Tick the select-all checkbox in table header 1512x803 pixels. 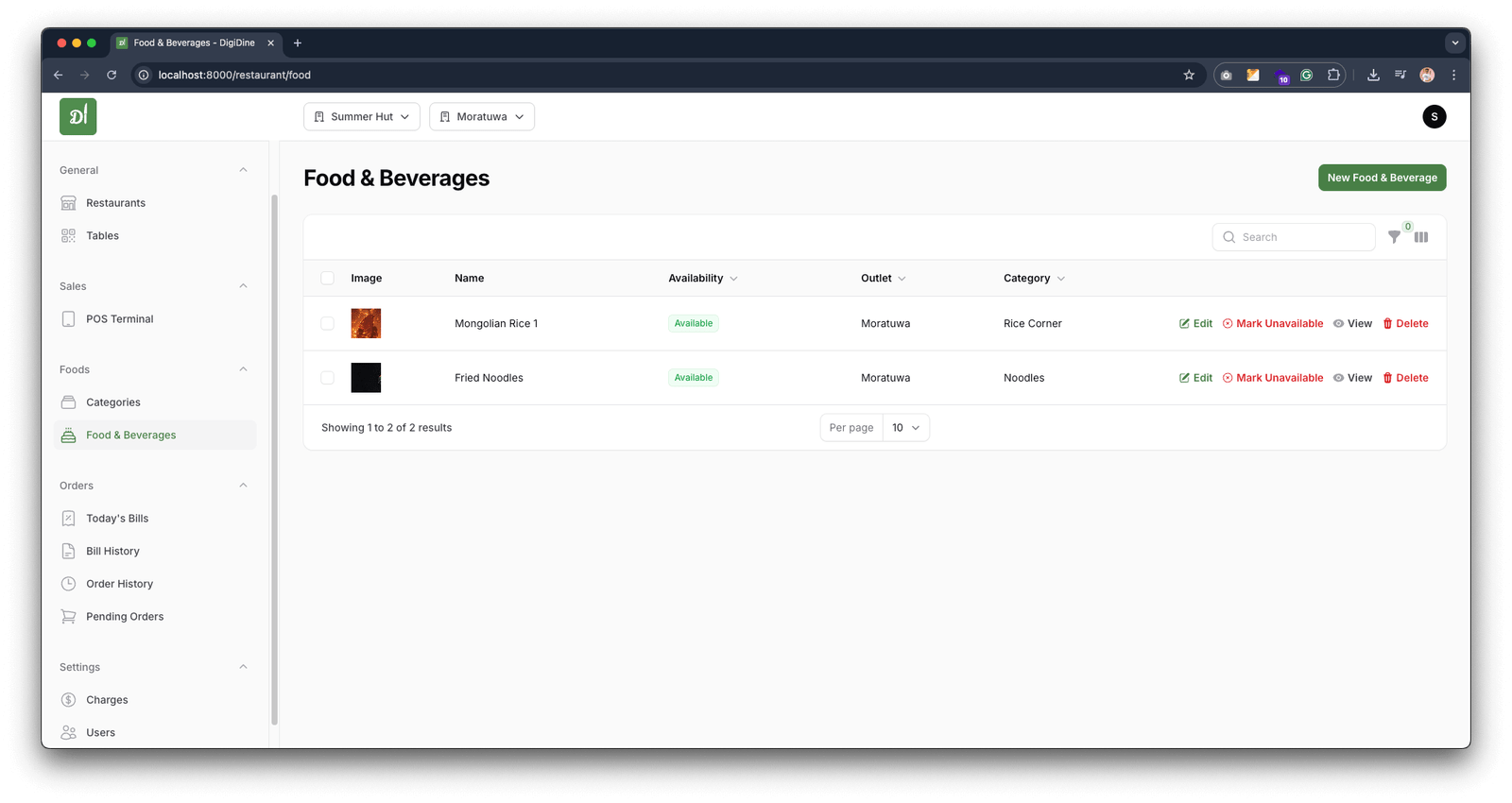tap(327, 278)
